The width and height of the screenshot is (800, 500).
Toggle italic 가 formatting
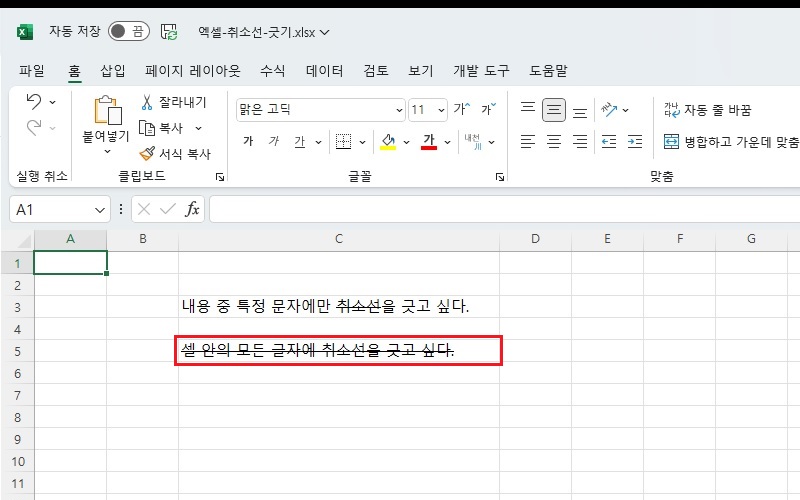coord(274,141)
